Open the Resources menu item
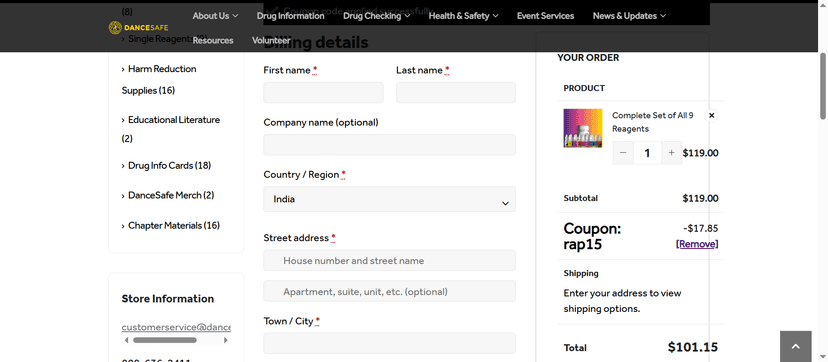Viewport: 828px width, 362px height. [x=213, y=40]
